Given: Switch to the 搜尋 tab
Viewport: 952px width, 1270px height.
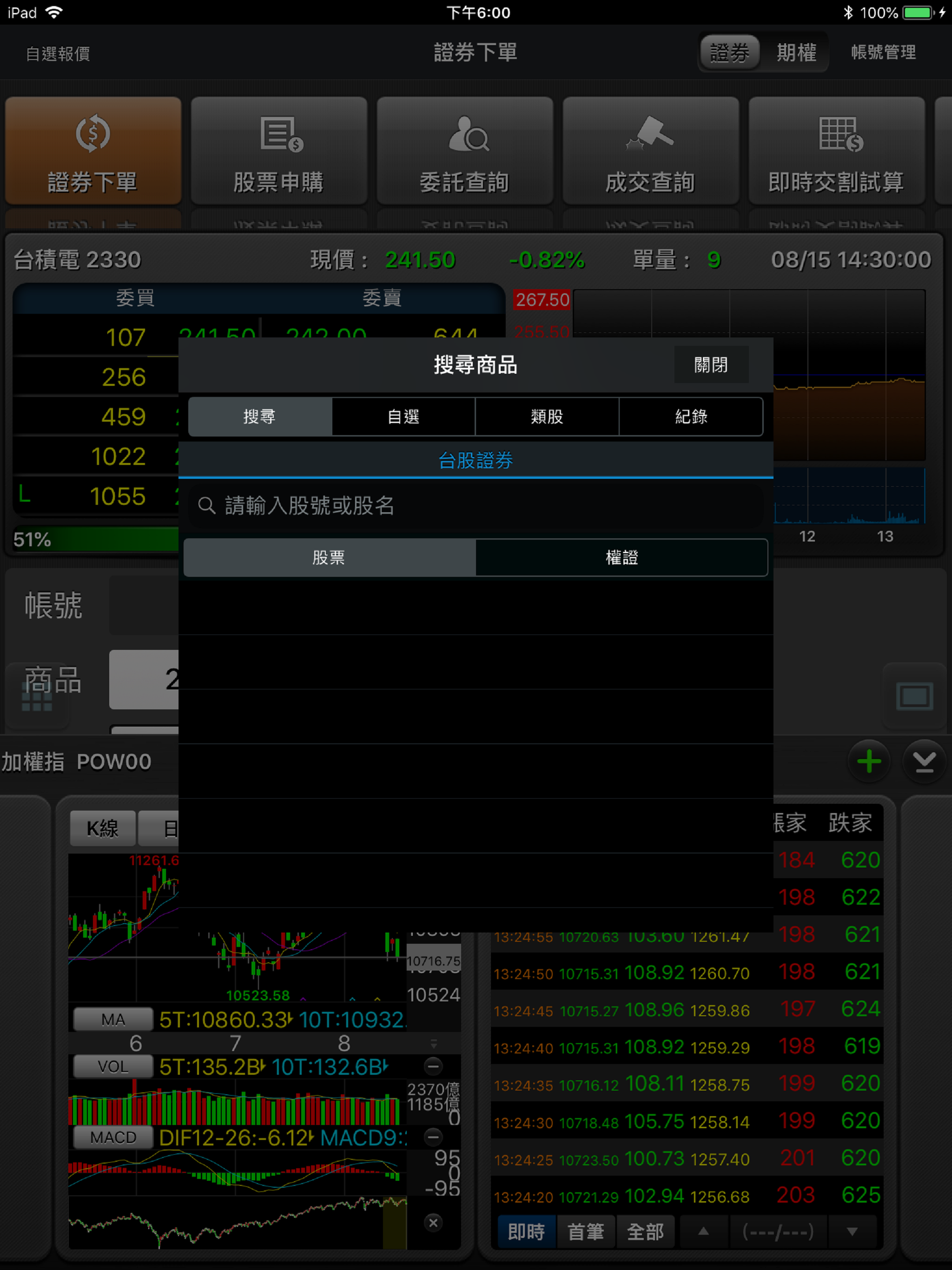Looking at the screenshot, I should coord(260,416).
